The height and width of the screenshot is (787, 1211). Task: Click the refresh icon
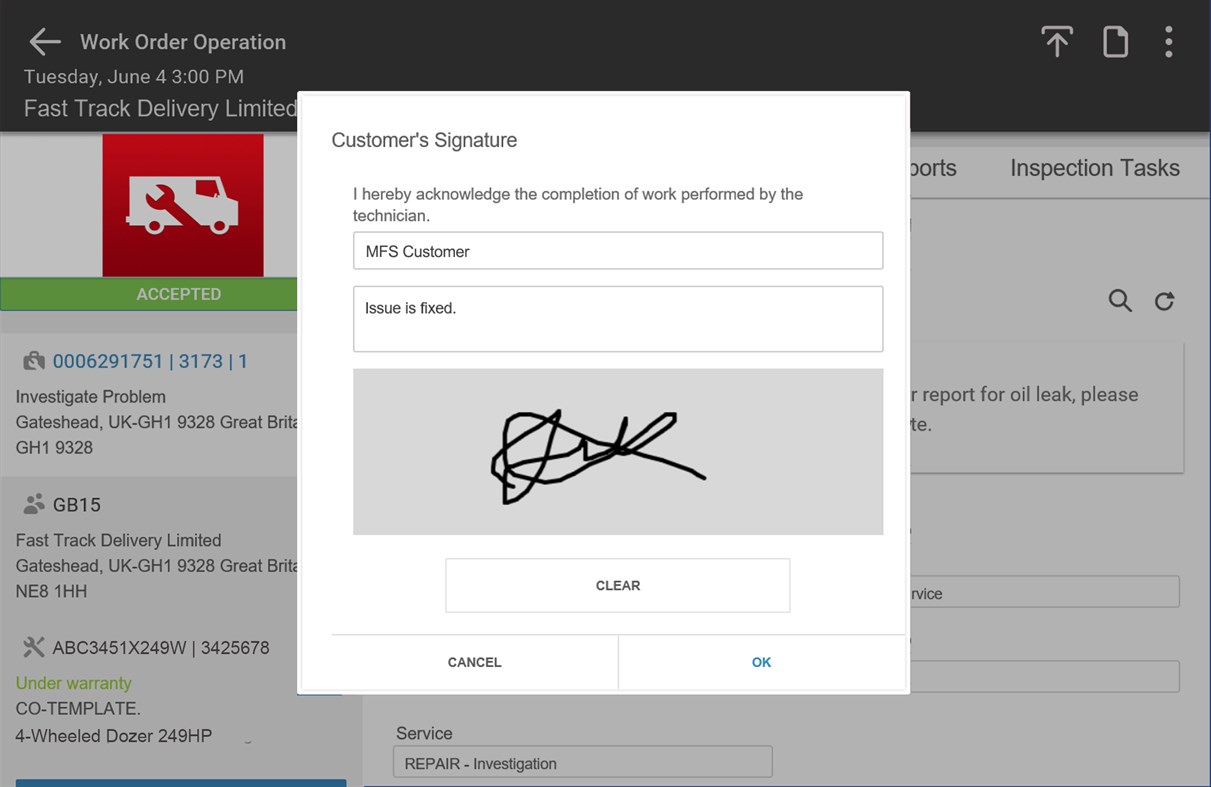point(1164,301)
